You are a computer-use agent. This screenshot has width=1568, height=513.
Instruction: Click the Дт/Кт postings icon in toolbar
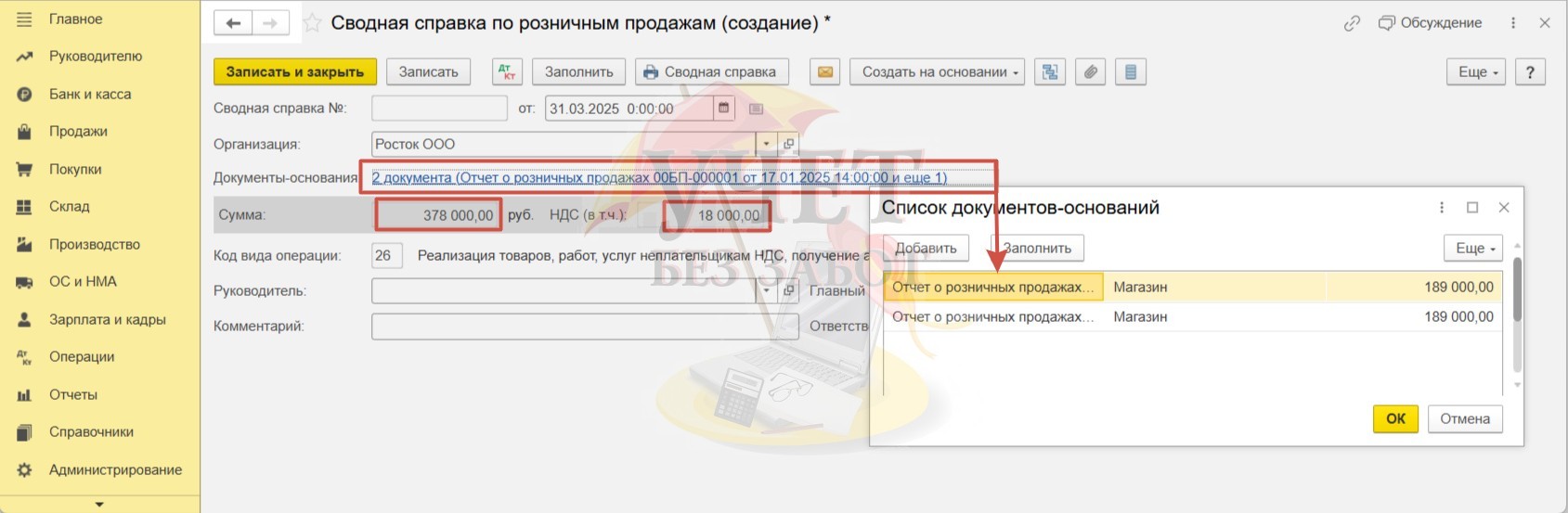(507, 71)
